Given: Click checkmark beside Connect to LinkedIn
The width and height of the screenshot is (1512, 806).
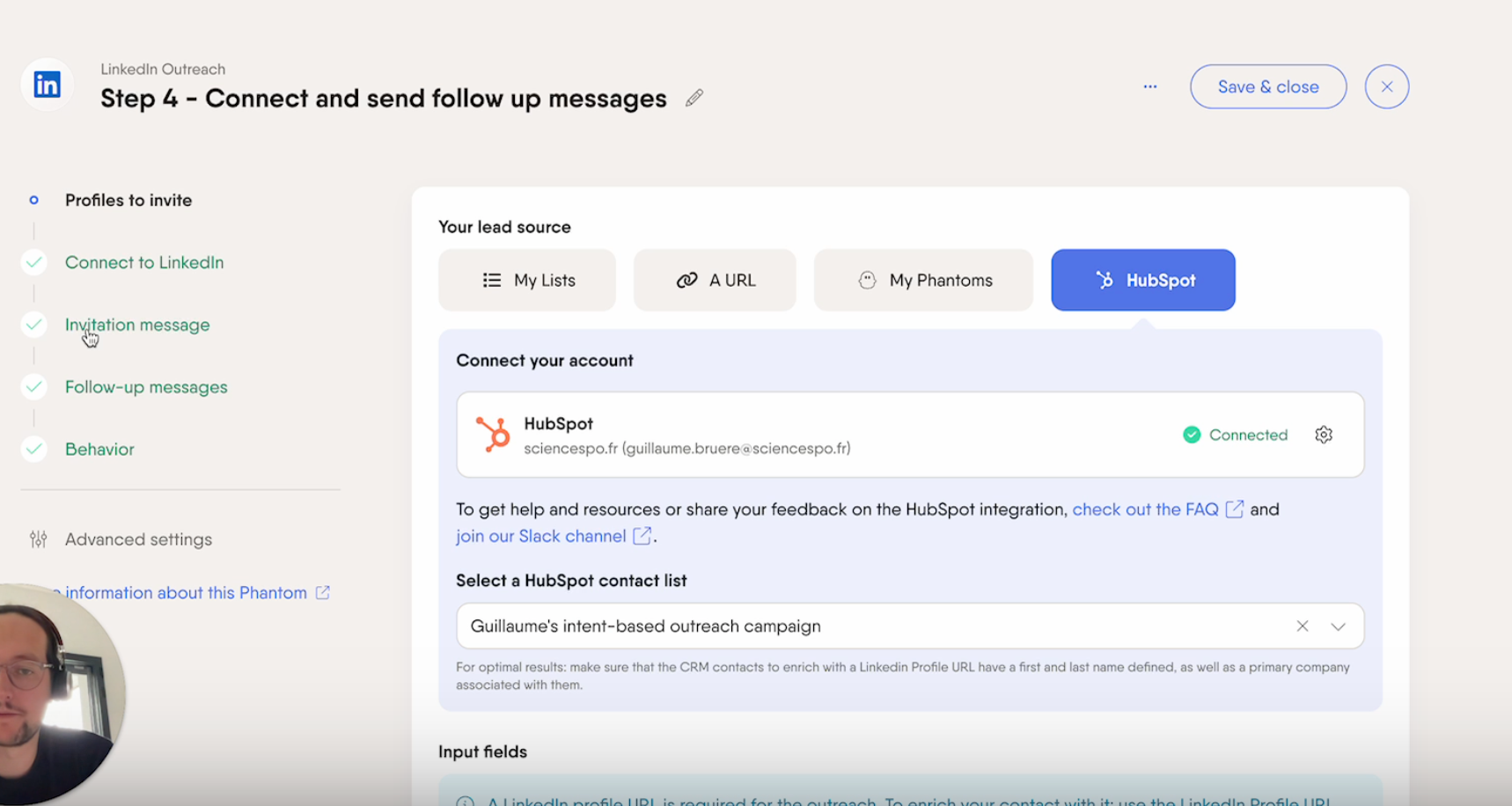Looking at the screenshot, I should pos(33,262).
